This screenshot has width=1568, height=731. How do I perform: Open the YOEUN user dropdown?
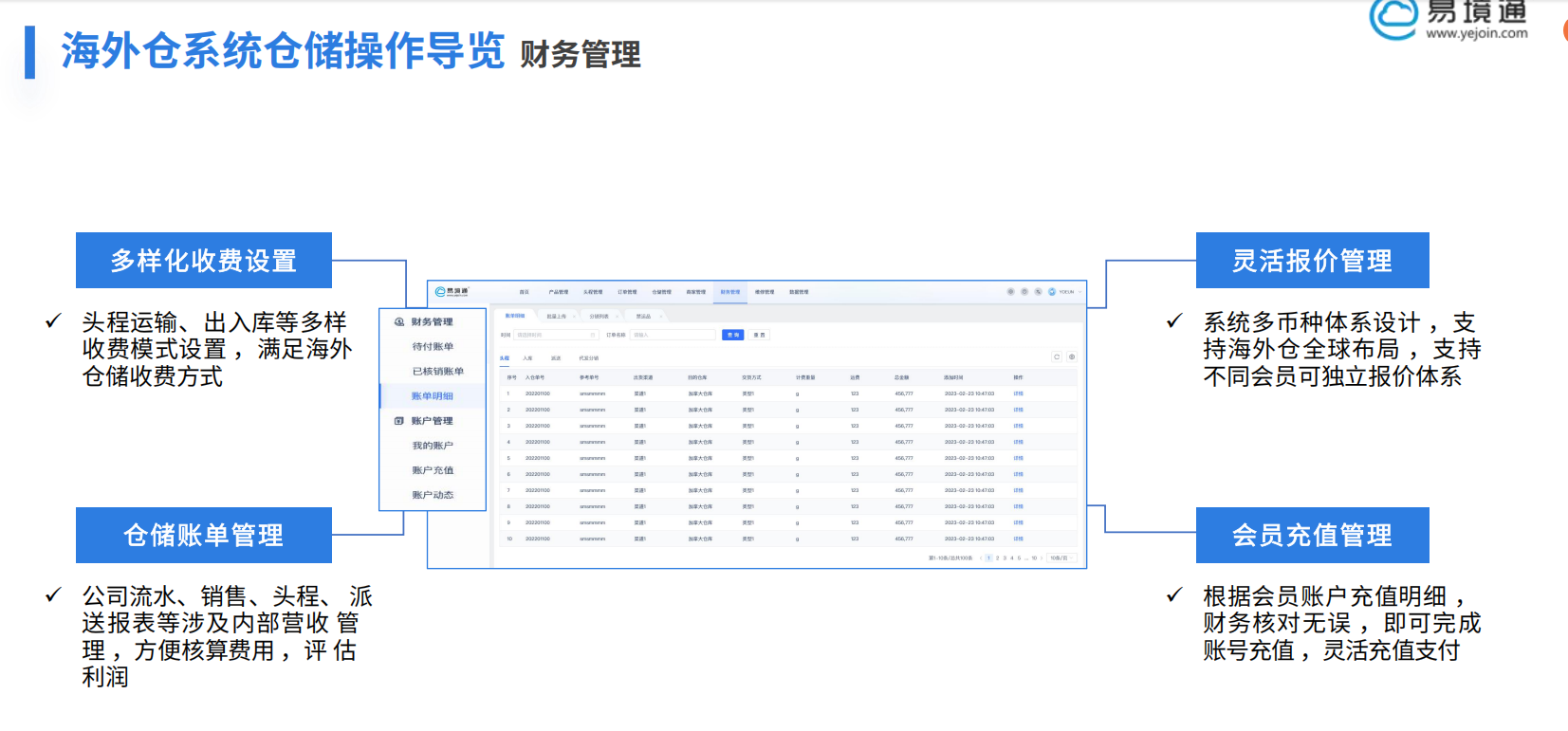tap(1069, 292)
